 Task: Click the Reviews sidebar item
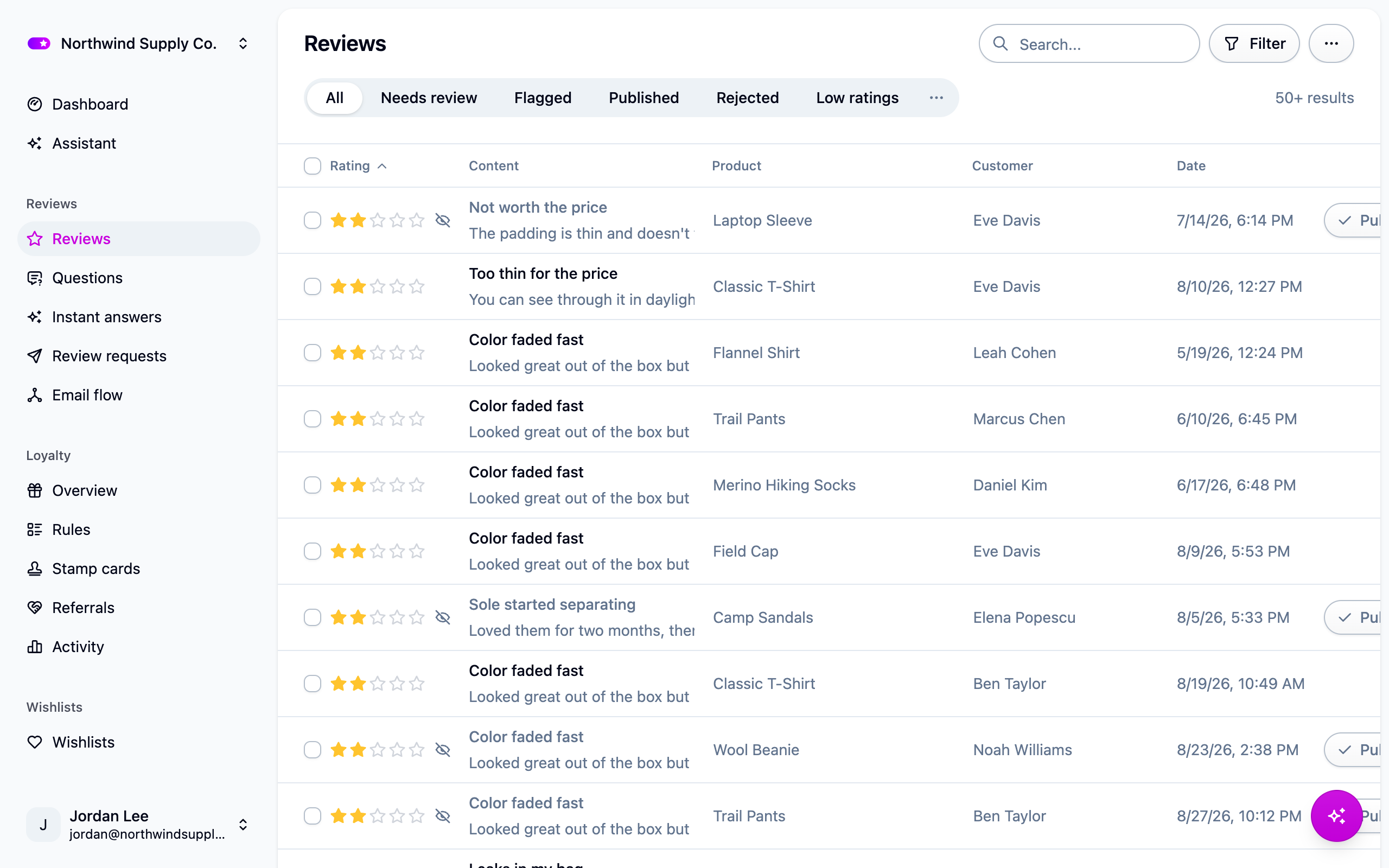click(x=138, y=239)
